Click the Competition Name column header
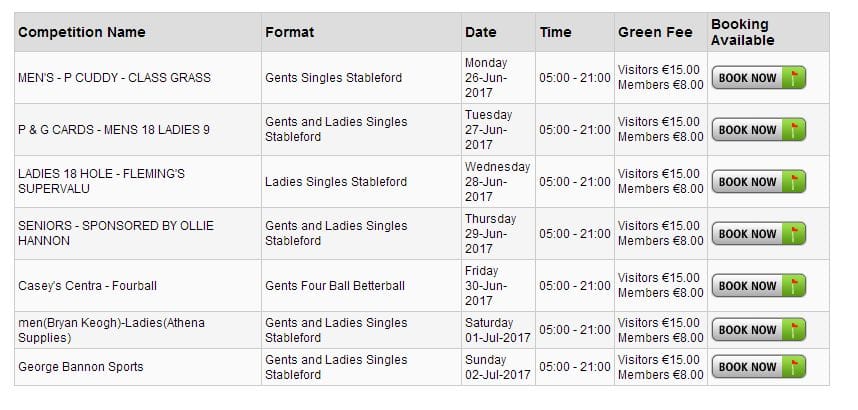858x410 pixels. tap(82, 32)
